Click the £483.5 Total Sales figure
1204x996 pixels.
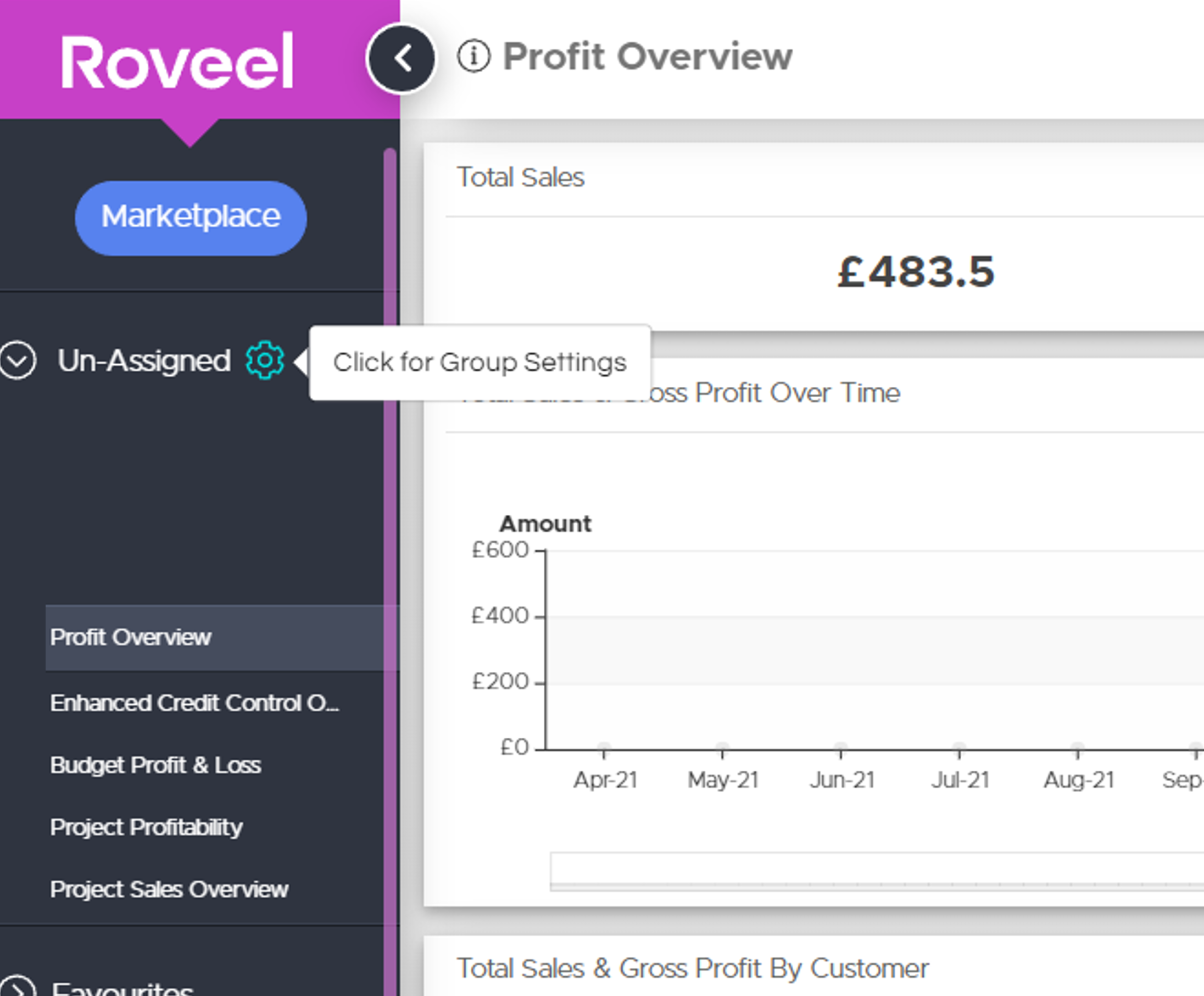(916, 272)
